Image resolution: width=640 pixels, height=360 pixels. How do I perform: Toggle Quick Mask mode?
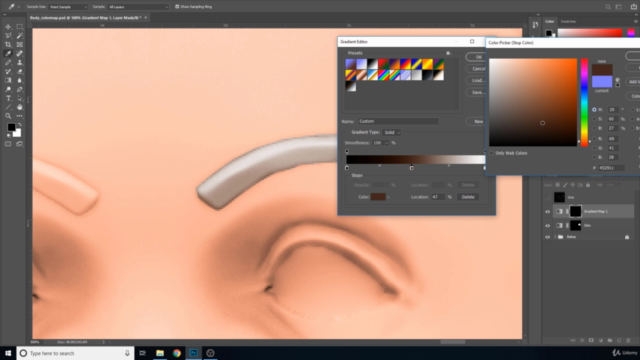[8, 144]
